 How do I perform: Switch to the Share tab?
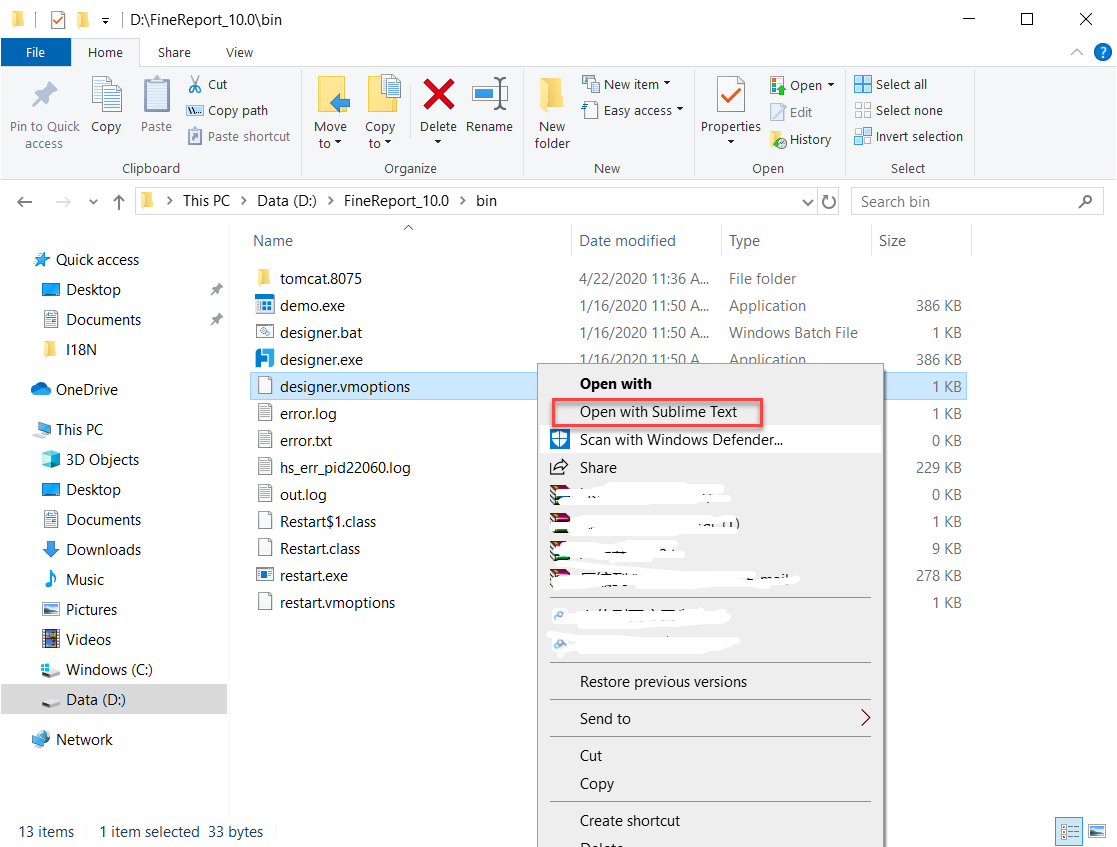click(x=174, y=52)
